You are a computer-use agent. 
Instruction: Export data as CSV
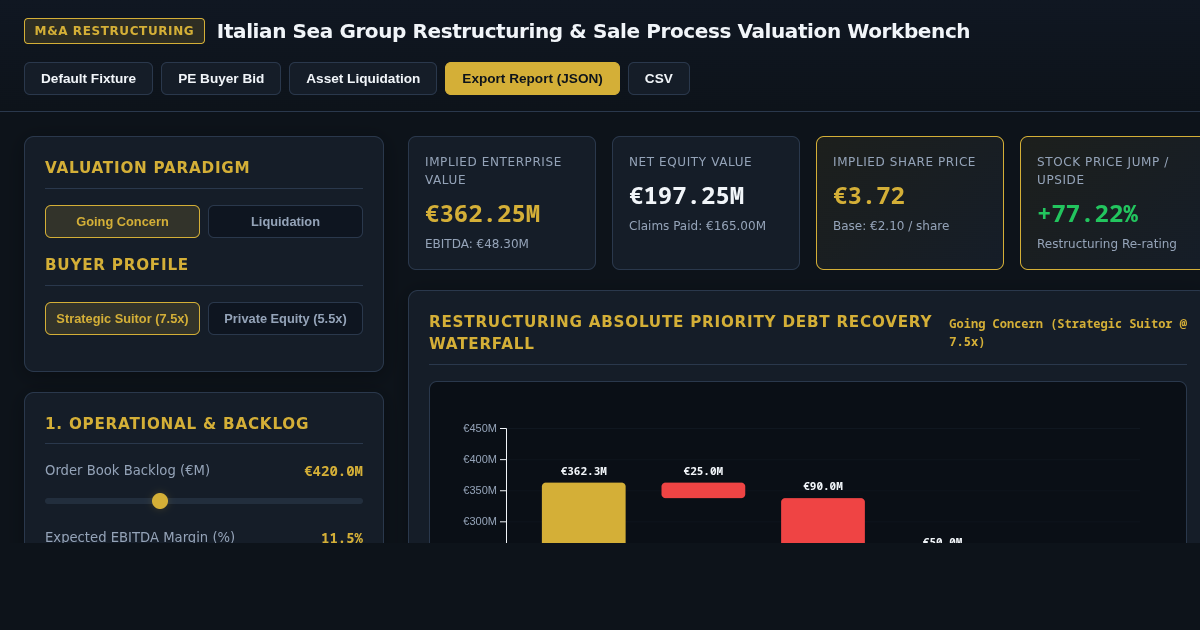coord(659,79)
